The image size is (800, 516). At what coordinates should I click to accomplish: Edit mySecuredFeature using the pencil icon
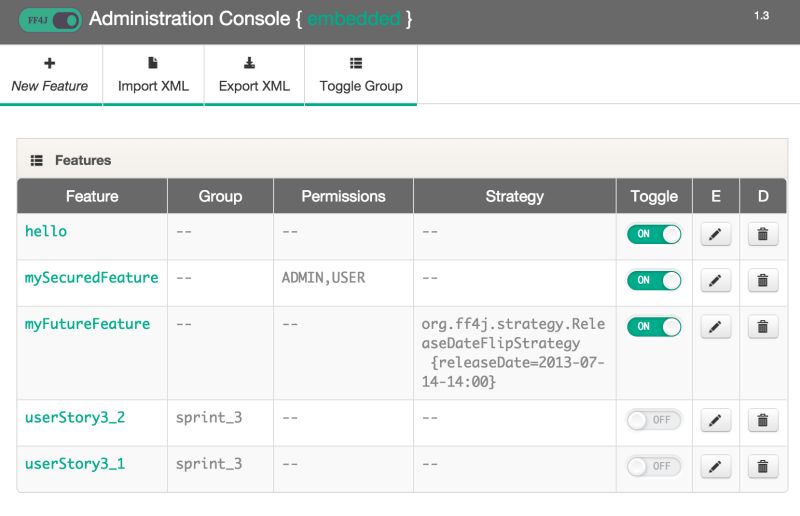[x=715, y=280]
